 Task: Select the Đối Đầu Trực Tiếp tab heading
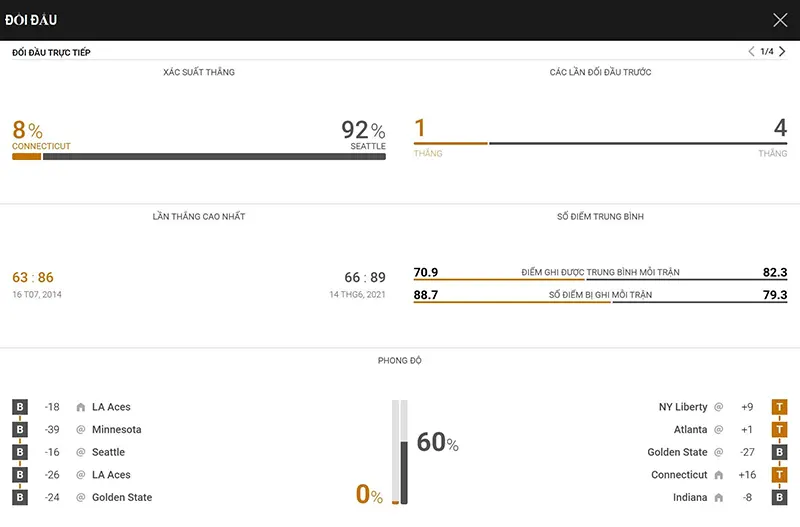coord(51,52)
